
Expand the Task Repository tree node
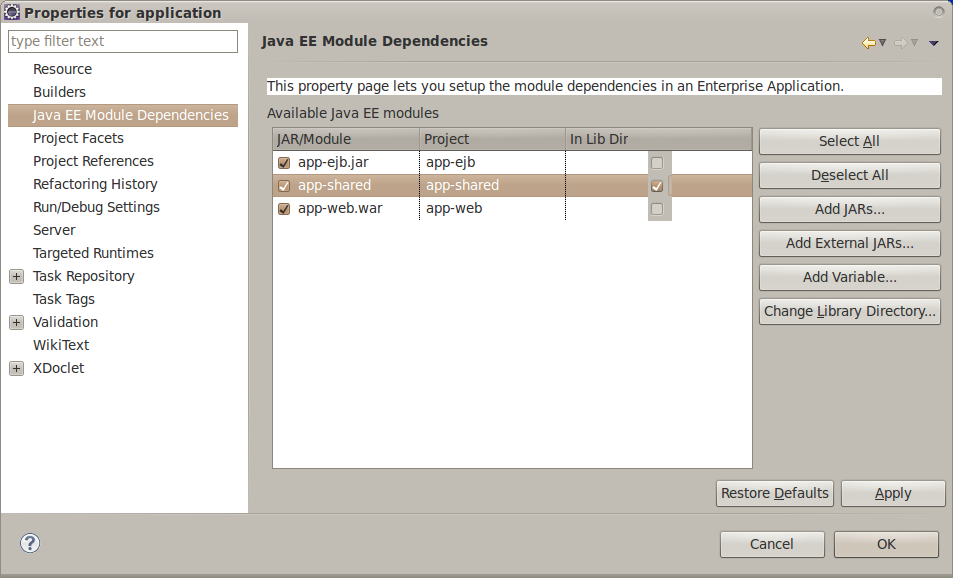coord(16,277)
